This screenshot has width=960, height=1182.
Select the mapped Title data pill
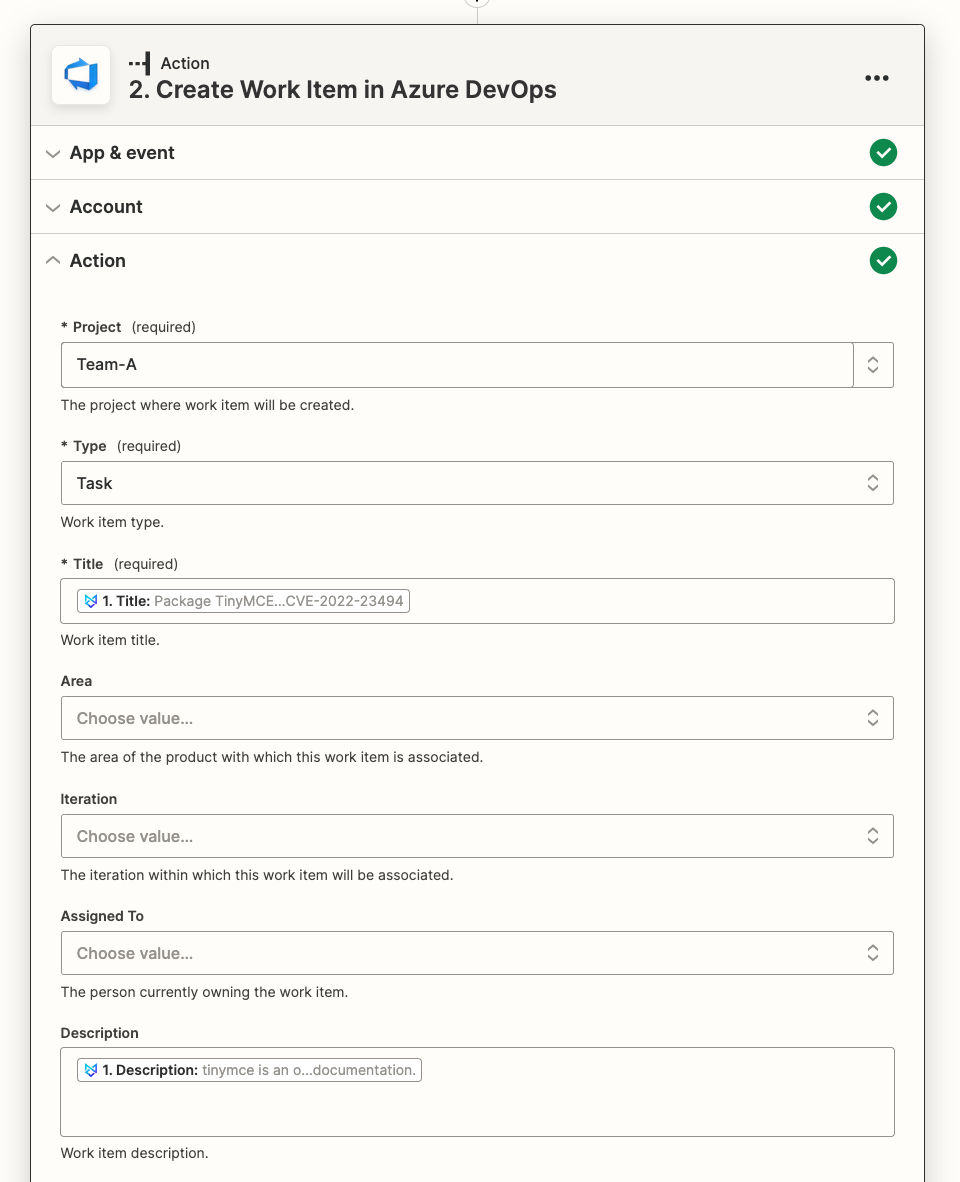243,600
